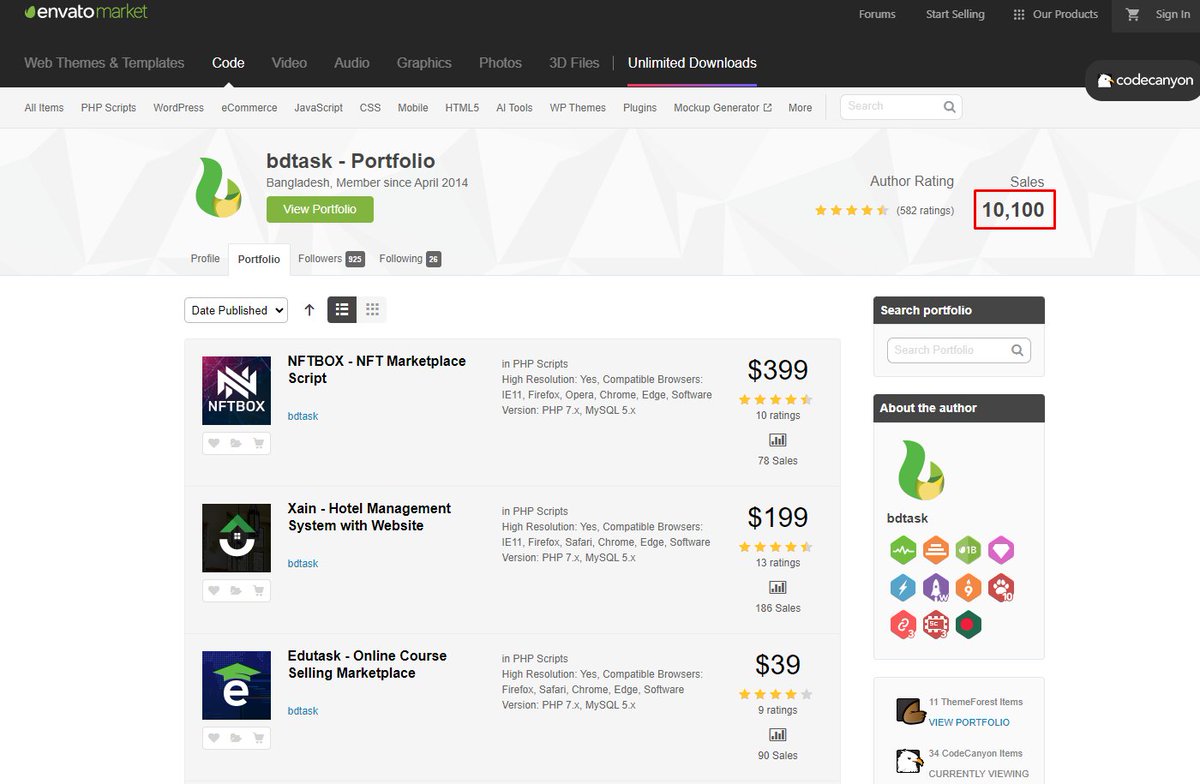This screenshot has width=1200, height=784.
Task: Open the Our Products grid menu
Action: (1055, 14)
